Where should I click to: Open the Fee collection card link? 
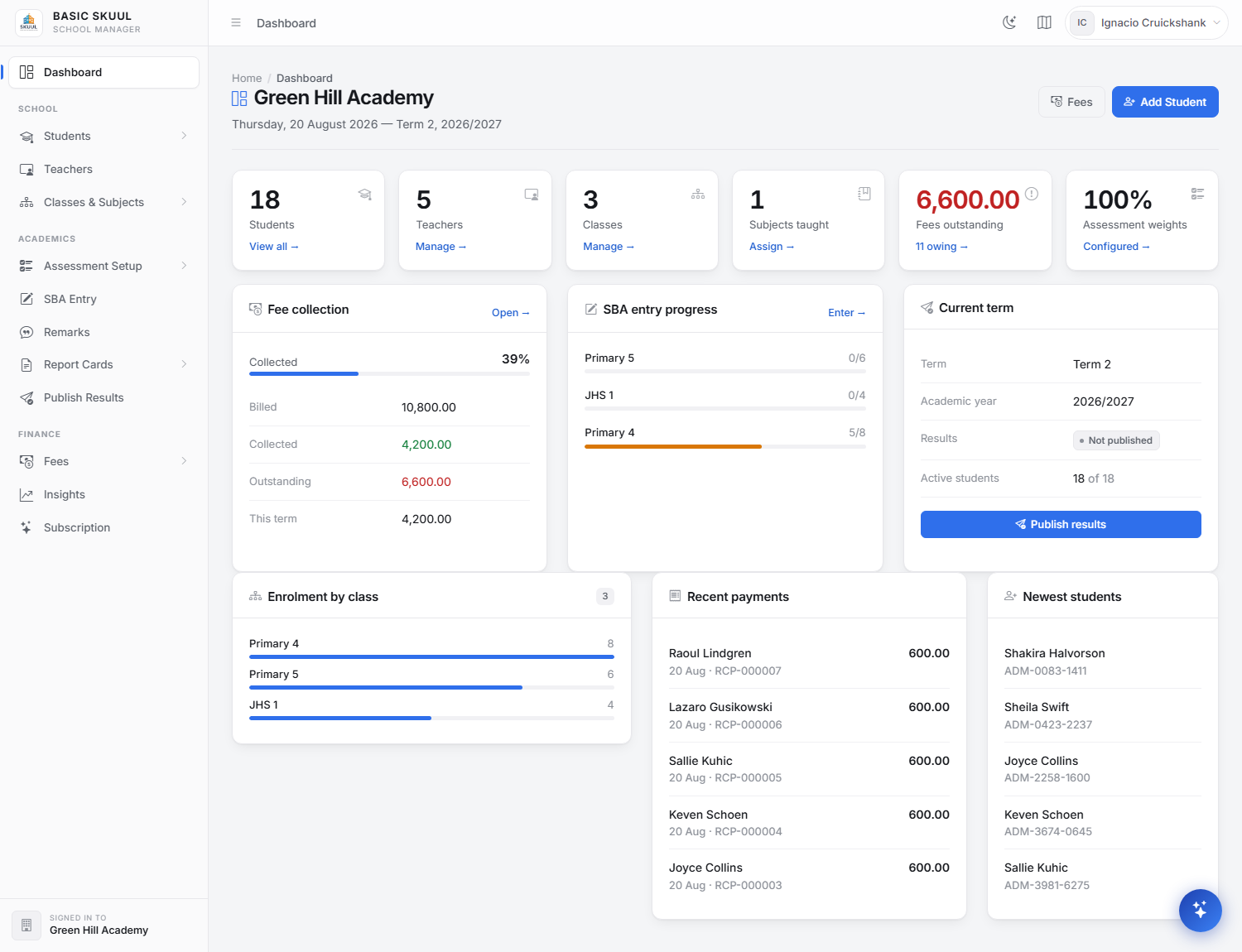tap(510, 313)
